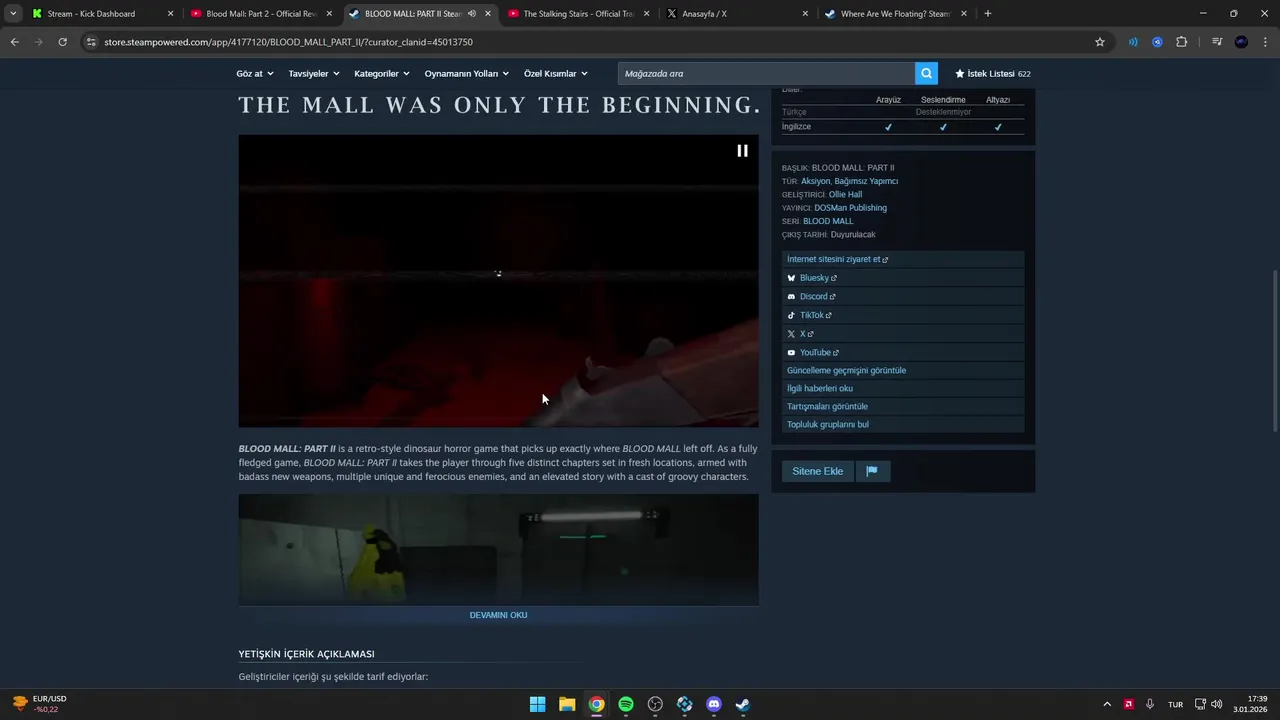Expand description with DEVAMINI OKU
The image size is (1280, 720).
click(x=498, y=615)
